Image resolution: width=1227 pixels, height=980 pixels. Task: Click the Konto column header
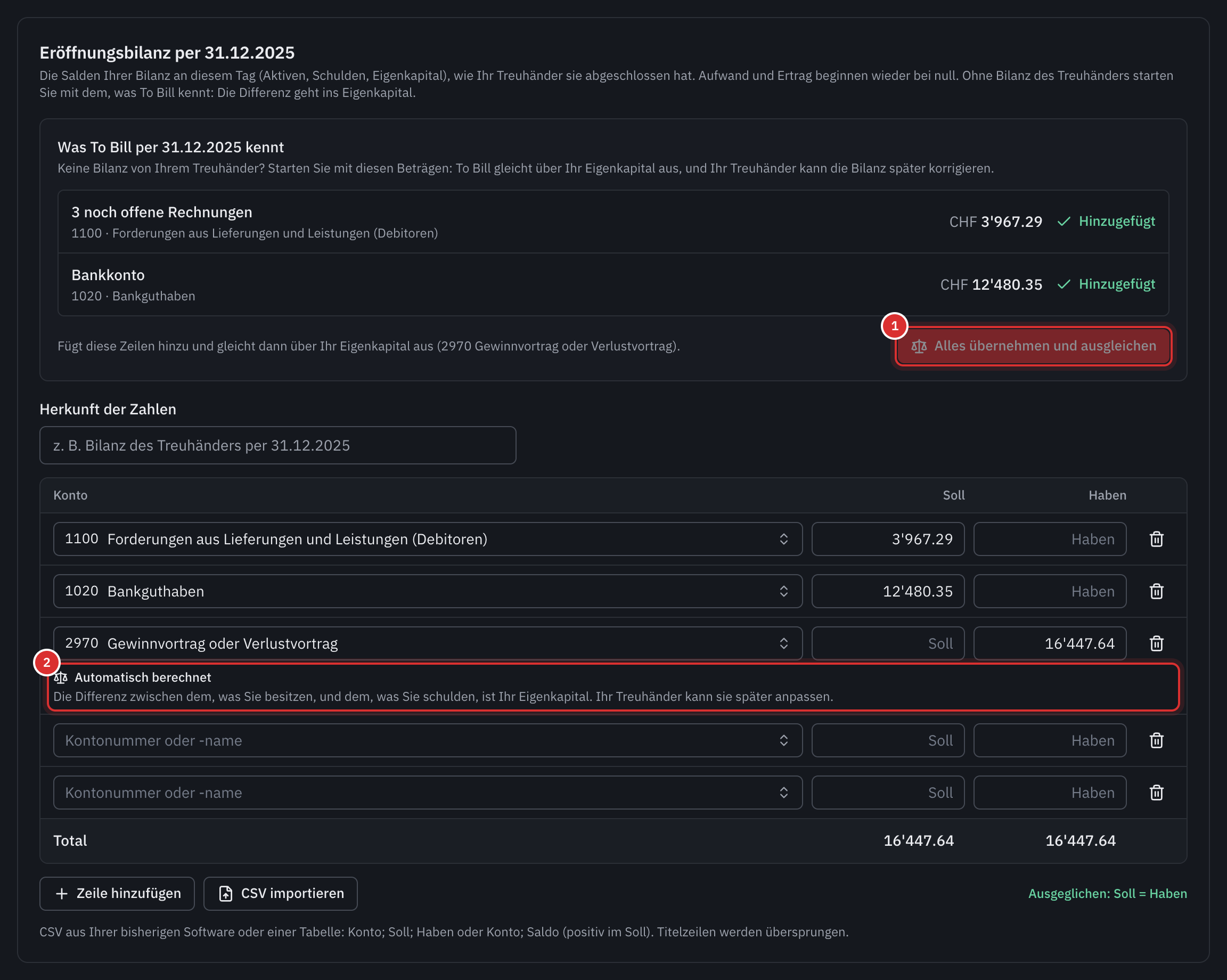coord(71,495)
